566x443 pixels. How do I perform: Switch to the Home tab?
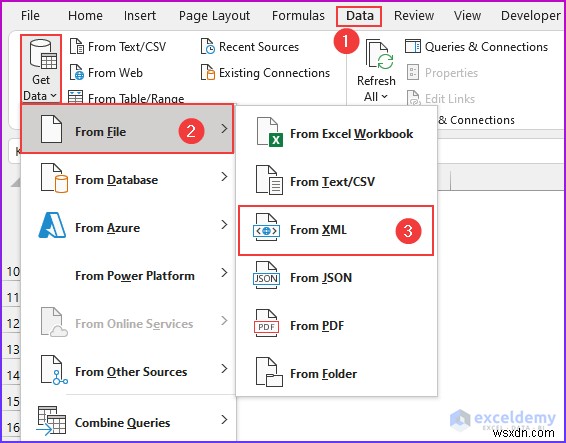(x=85, y=16)
